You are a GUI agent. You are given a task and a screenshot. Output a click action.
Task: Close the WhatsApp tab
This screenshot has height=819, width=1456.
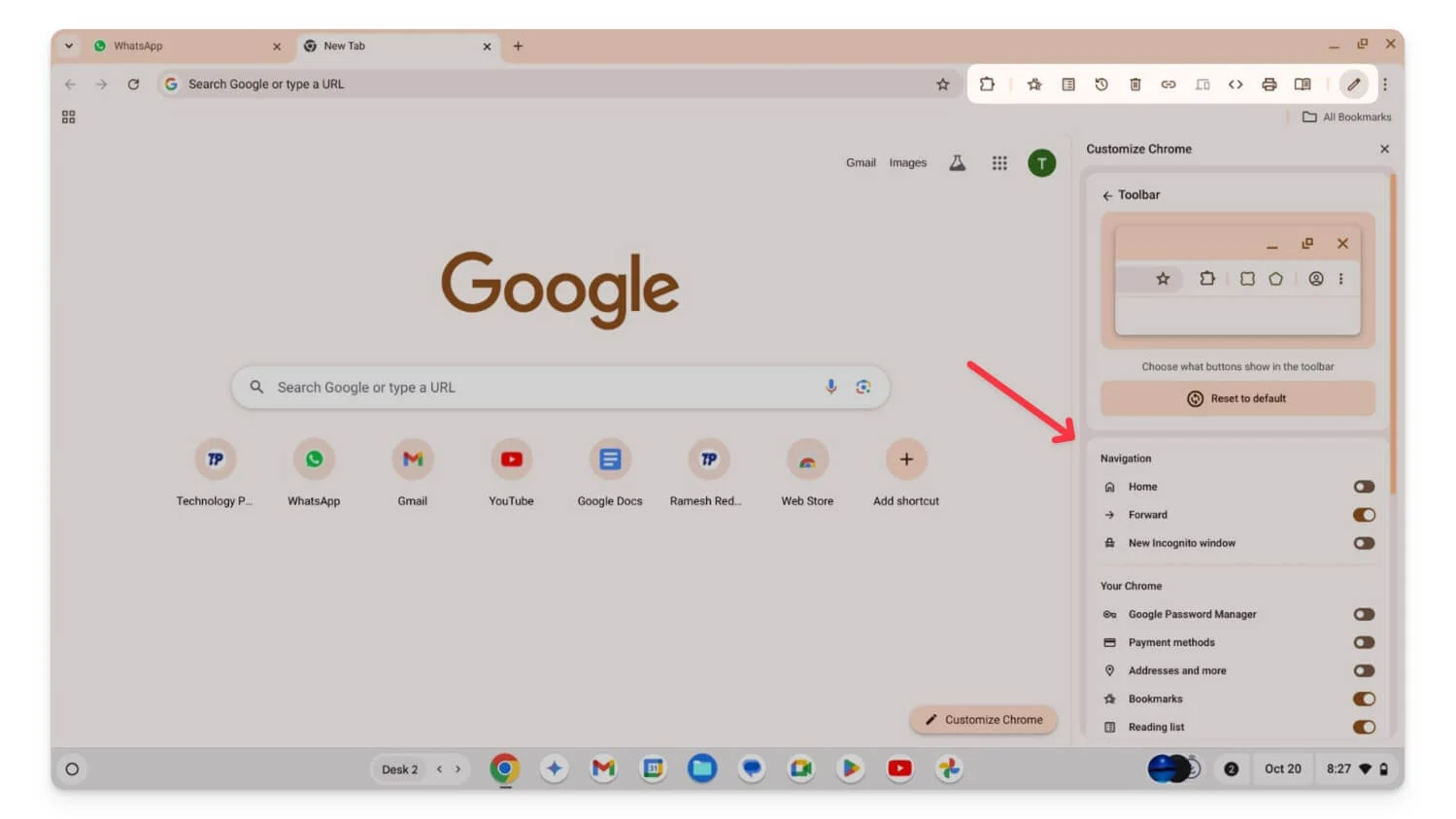277,47
